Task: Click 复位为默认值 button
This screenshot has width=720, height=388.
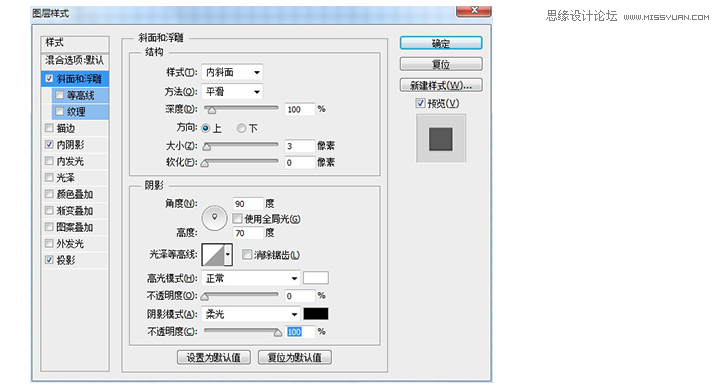Action: click(295, 357)
